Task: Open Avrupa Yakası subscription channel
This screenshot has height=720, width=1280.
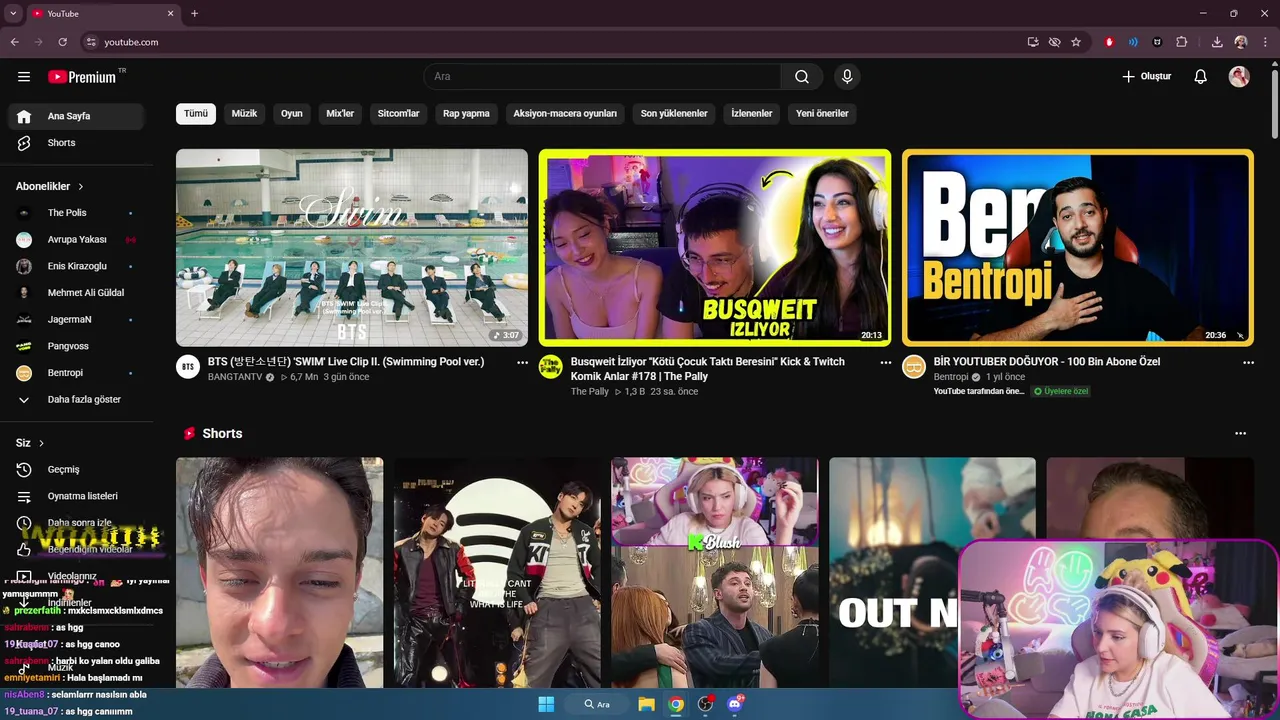Action: pos(76,240)
